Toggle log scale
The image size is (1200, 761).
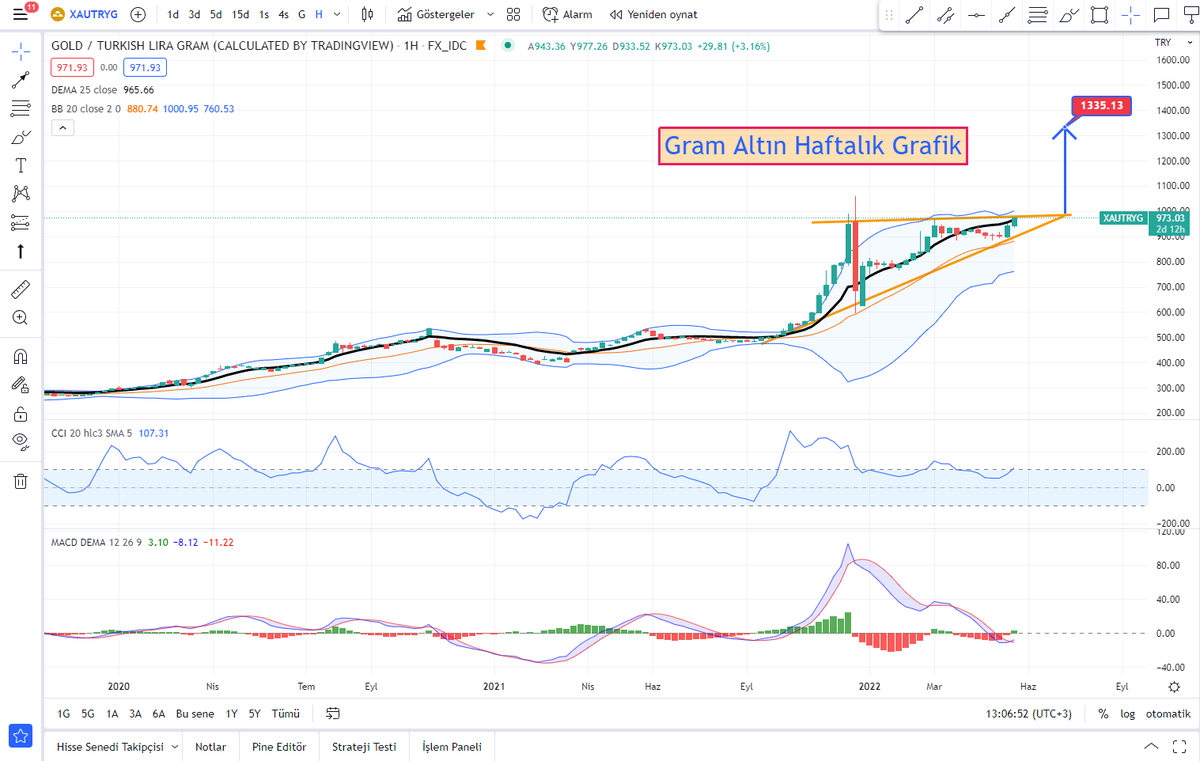click(1128, 714)
